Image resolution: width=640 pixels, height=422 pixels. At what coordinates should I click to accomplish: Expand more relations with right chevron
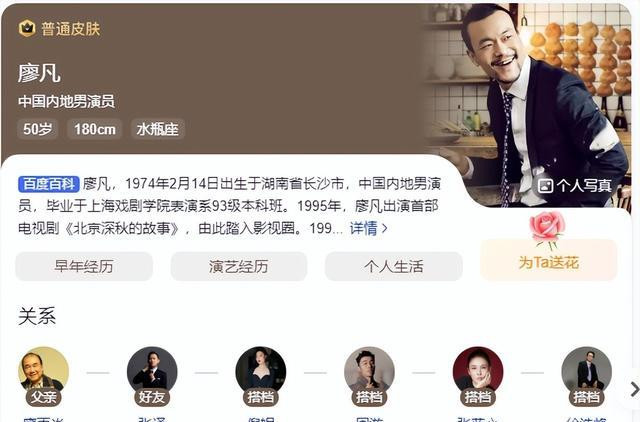pyautogui.click(x=634, y=389)
